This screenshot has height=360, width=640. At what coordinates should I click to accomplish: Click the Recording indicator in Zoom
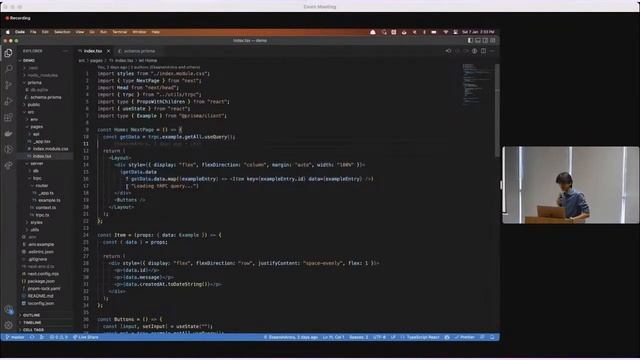[18, 18]
